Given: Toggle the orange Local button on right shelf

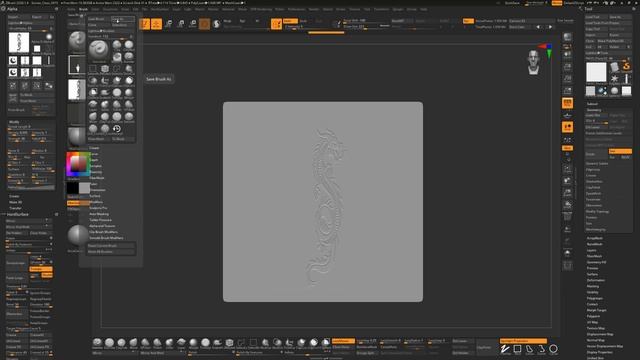Looking at the screenshot, I should (x=567, y=127).
